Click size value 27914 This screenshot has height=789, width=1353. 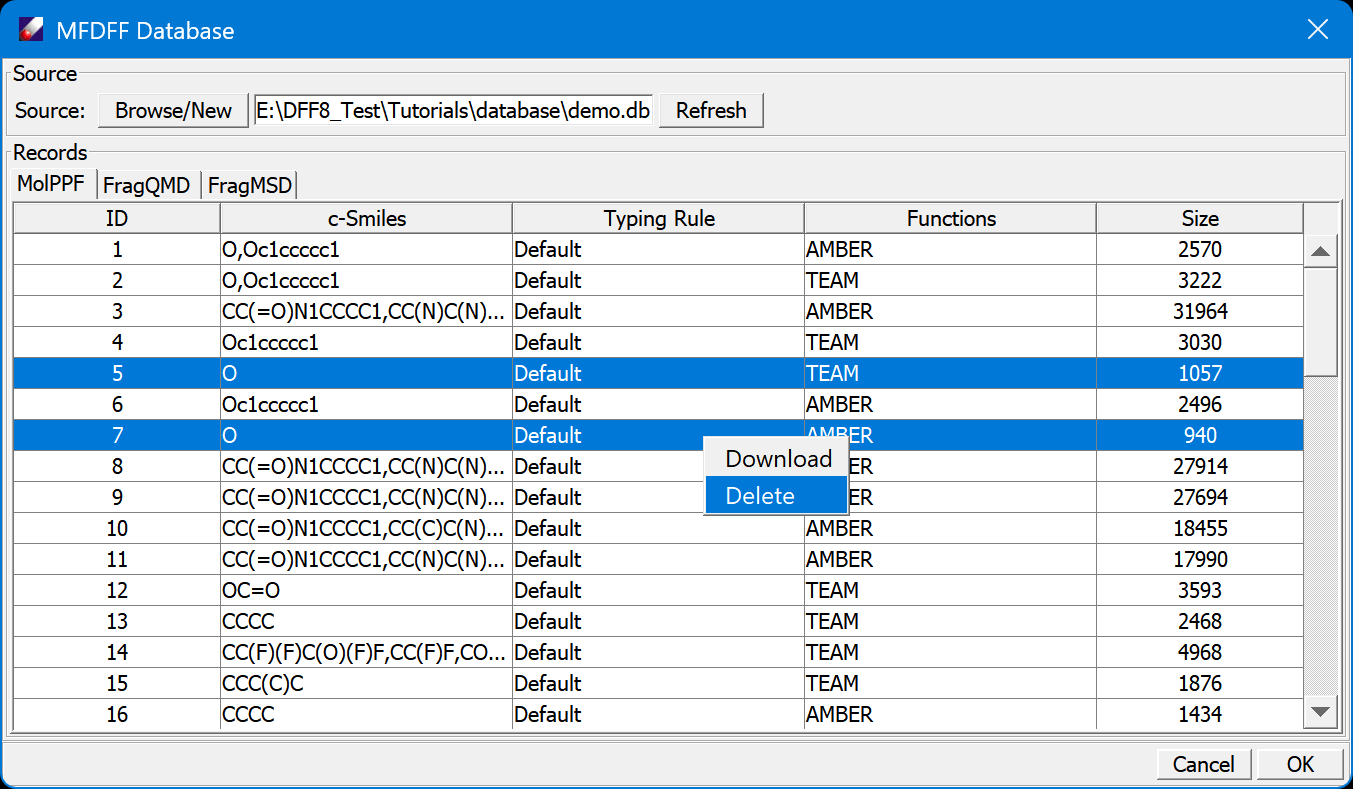1200,466
